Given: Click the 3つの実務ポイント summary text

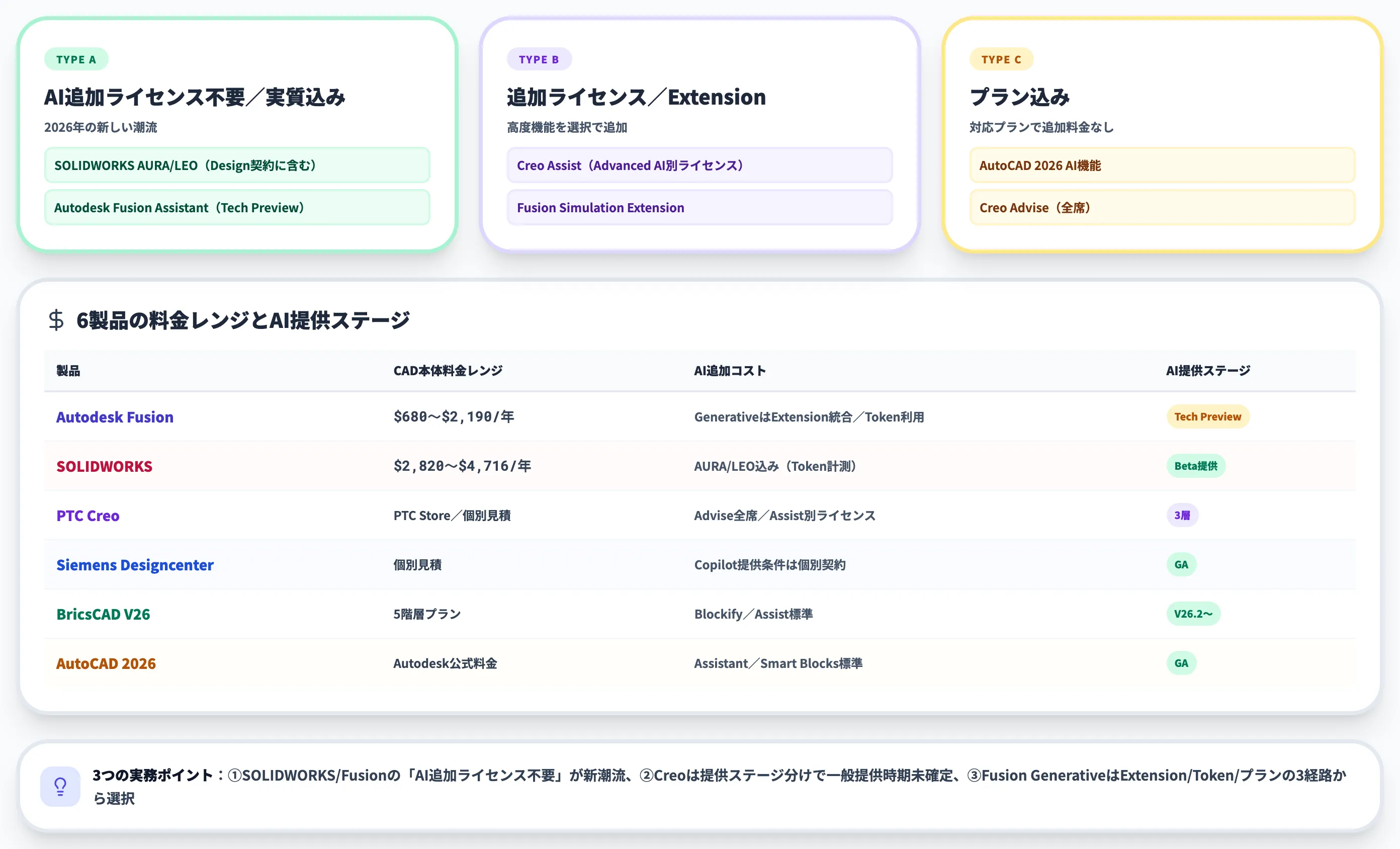Looking at the screenshot, I should pyautogui.click(x=719, y=787).
